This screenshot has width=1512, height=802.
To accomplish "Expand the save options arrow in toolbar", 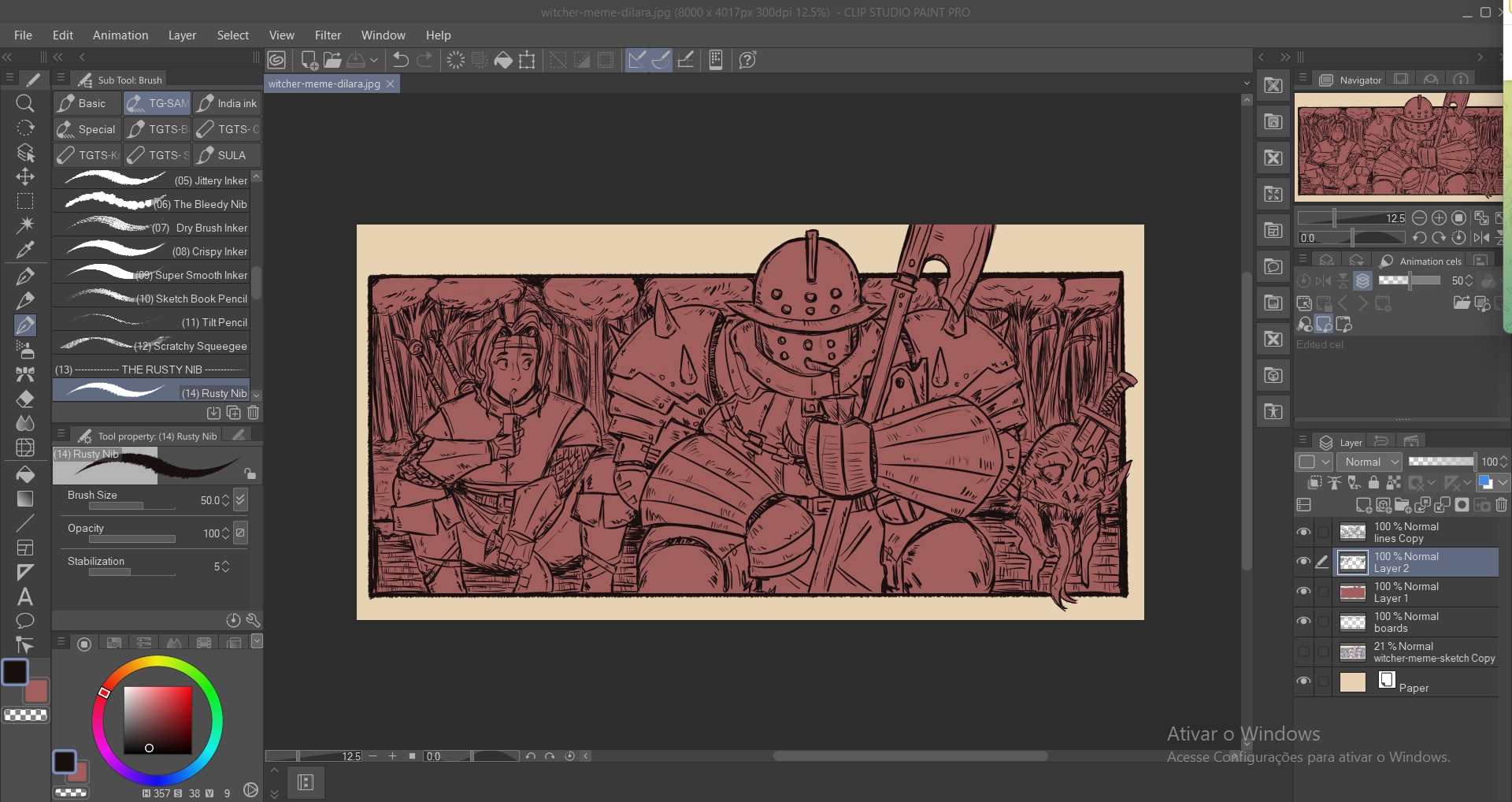I will click(374, 60).
